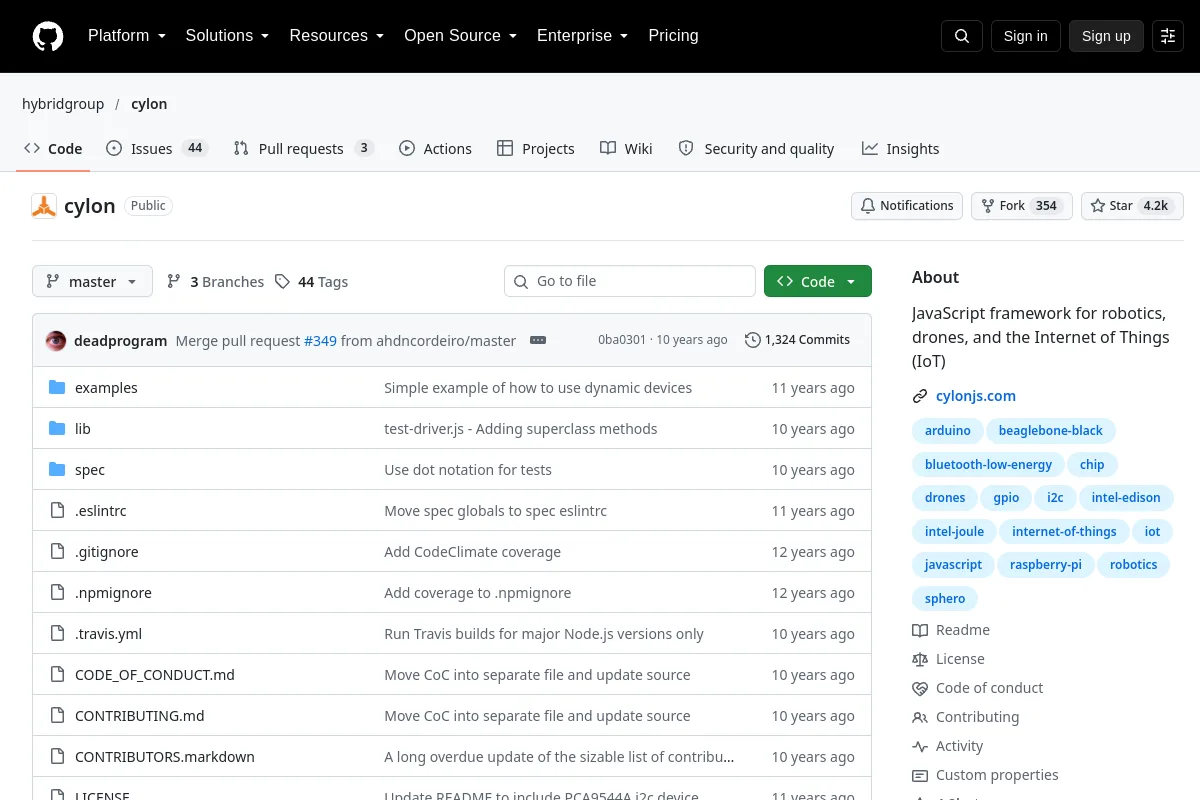The height and width of the screenshot is (800, 1200).
Task: Click the Sign in button
Action: coord(1026,36)
